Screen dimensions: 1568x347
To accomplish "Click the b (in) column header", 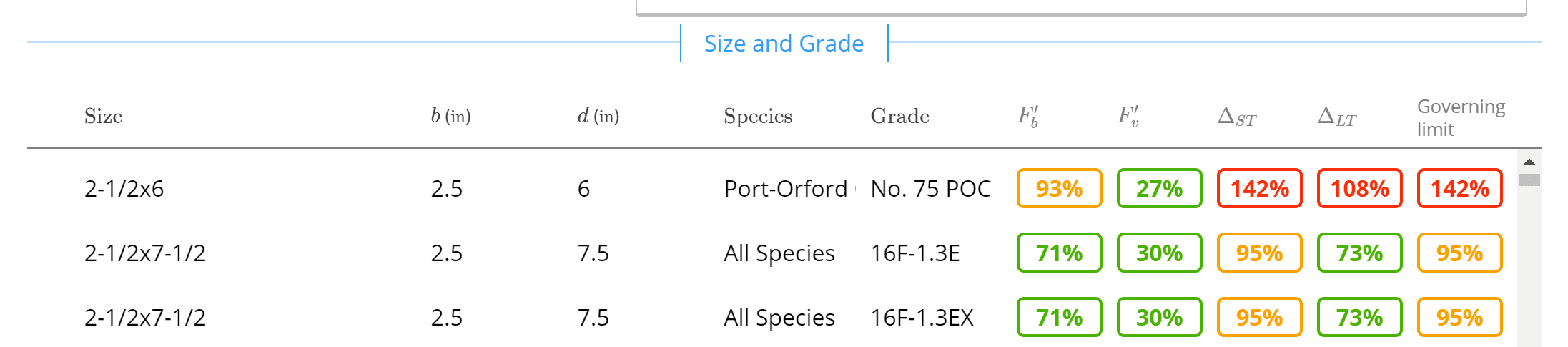I will pos(450,116).
